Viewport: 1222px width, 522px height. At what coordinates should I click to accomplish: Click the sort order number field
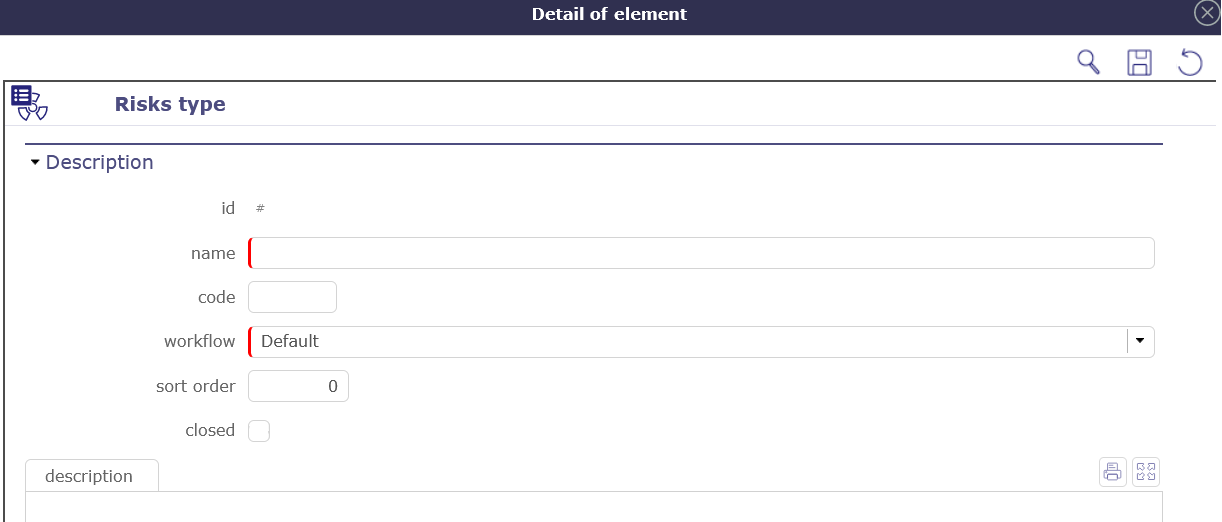[x=298, y=386]
